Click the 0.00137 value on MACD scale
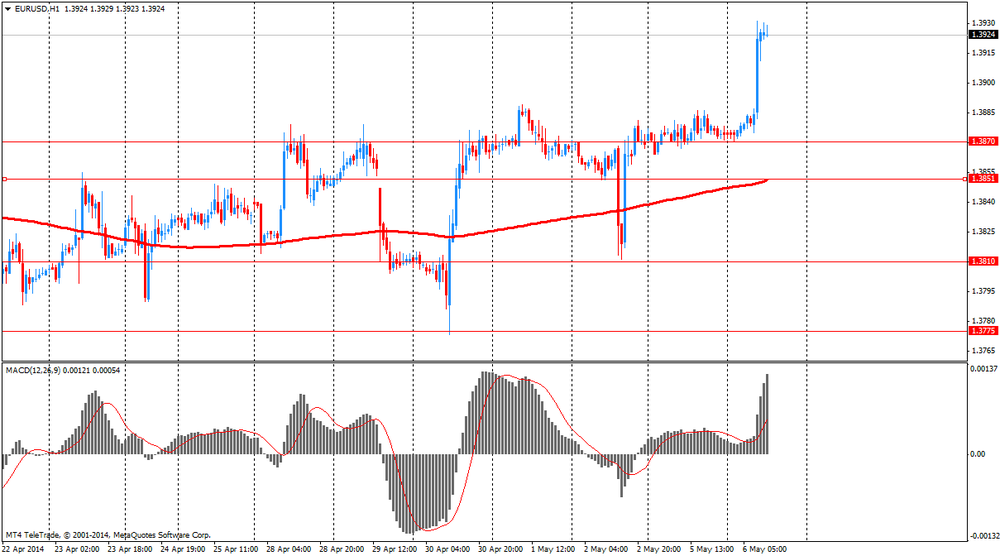This screenshot has width=1000, height=556. click(x=983, y=370)
